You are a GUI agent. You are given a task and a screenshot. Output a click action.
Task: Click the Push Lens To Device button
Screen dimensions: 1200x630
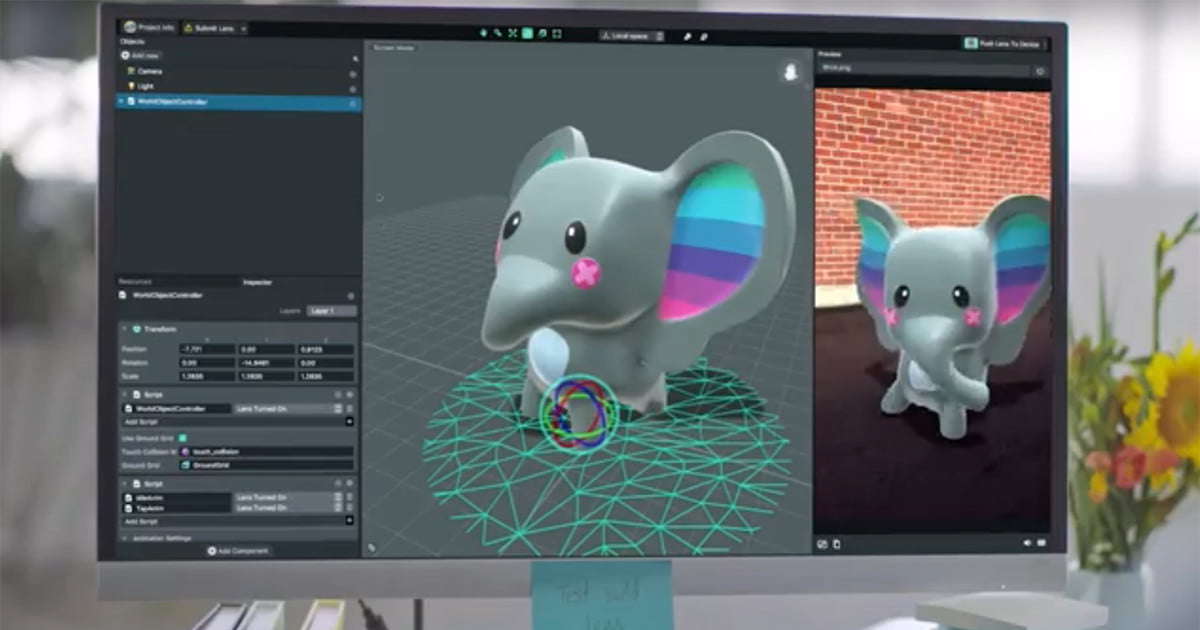(x=1004, y=44)
